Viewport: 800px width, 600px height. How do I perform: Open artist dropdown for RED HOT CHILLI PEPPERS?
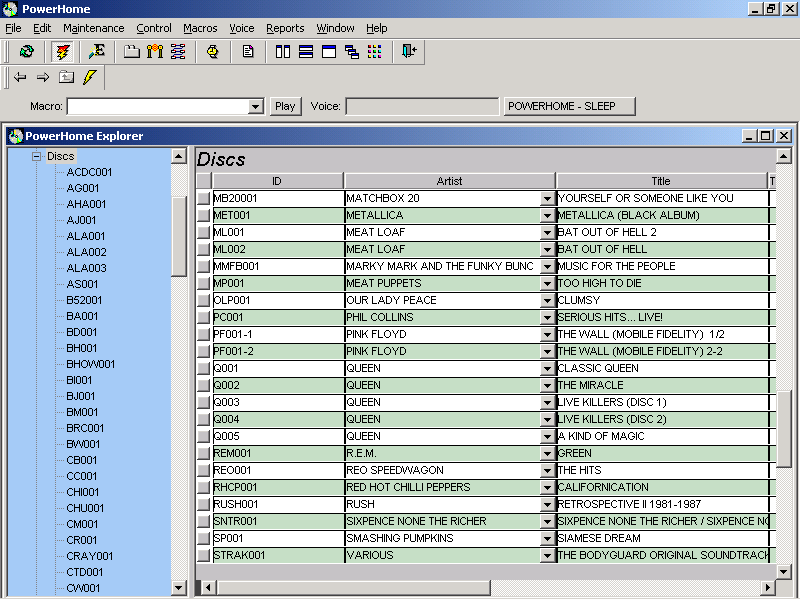click(x=547, y=487)
